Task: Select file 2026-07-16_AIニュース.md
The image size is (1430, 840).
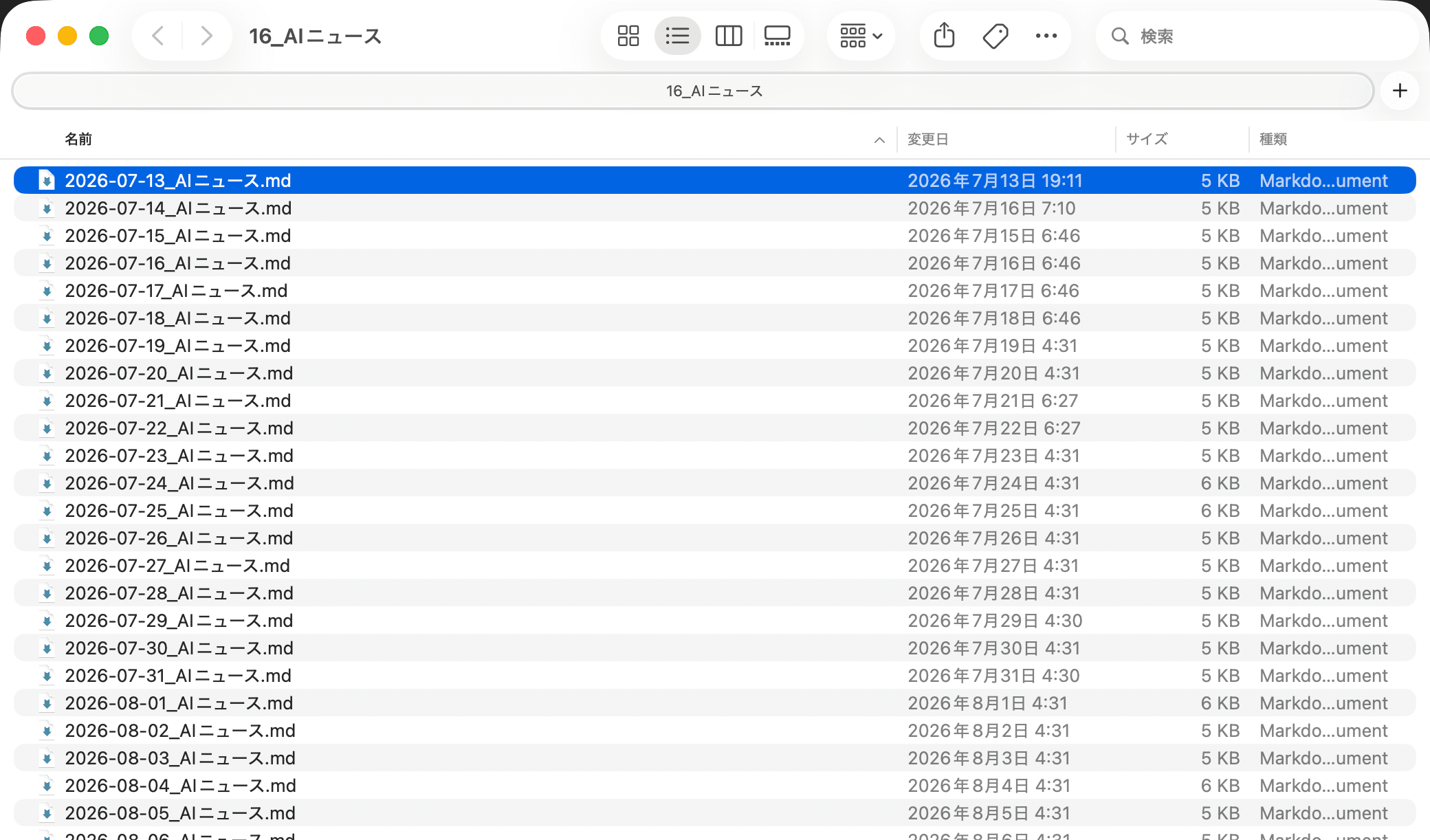Action: point(715,263)
